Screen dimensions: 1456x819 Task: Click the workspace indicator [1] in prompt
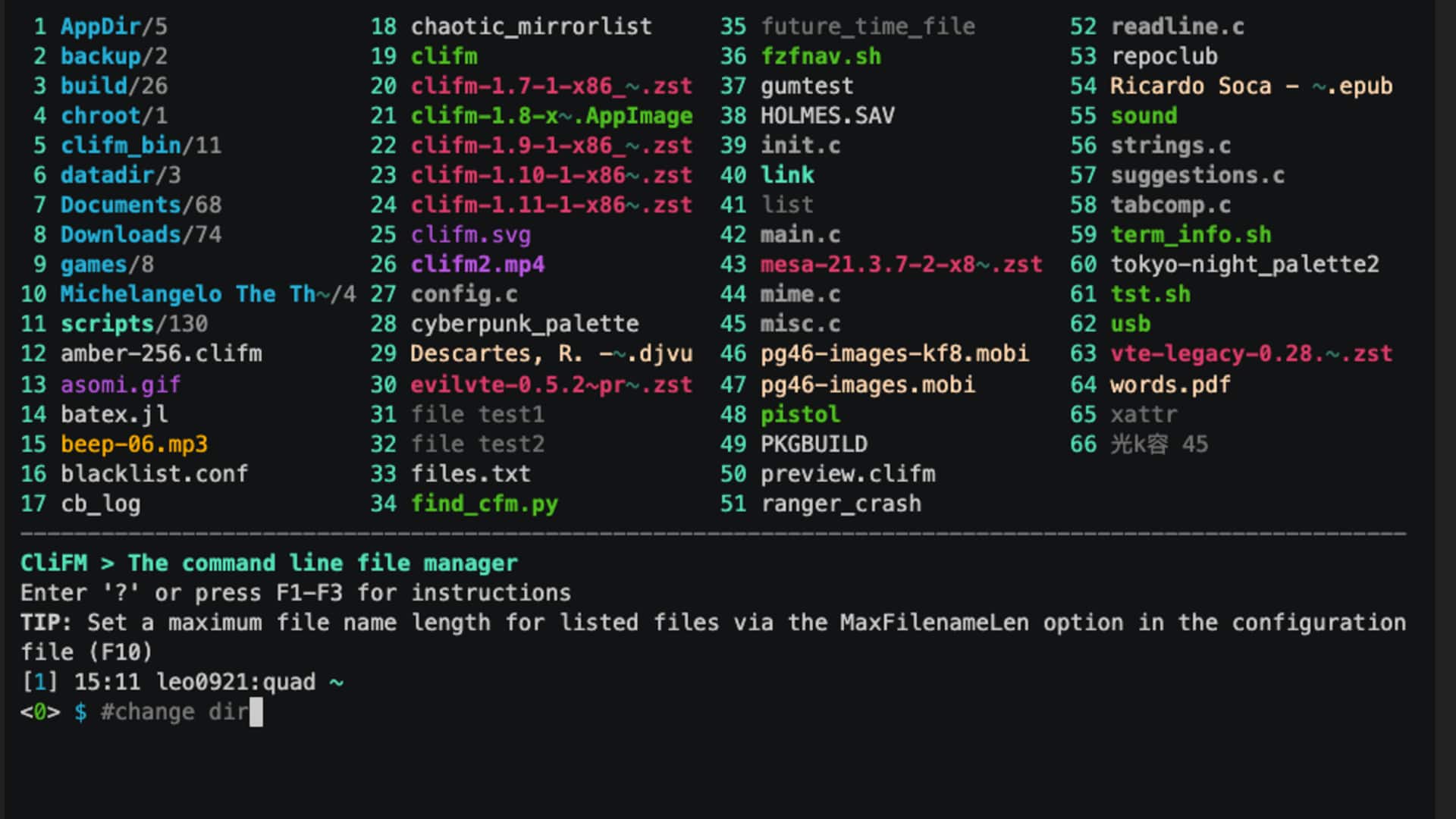point(39,682)
